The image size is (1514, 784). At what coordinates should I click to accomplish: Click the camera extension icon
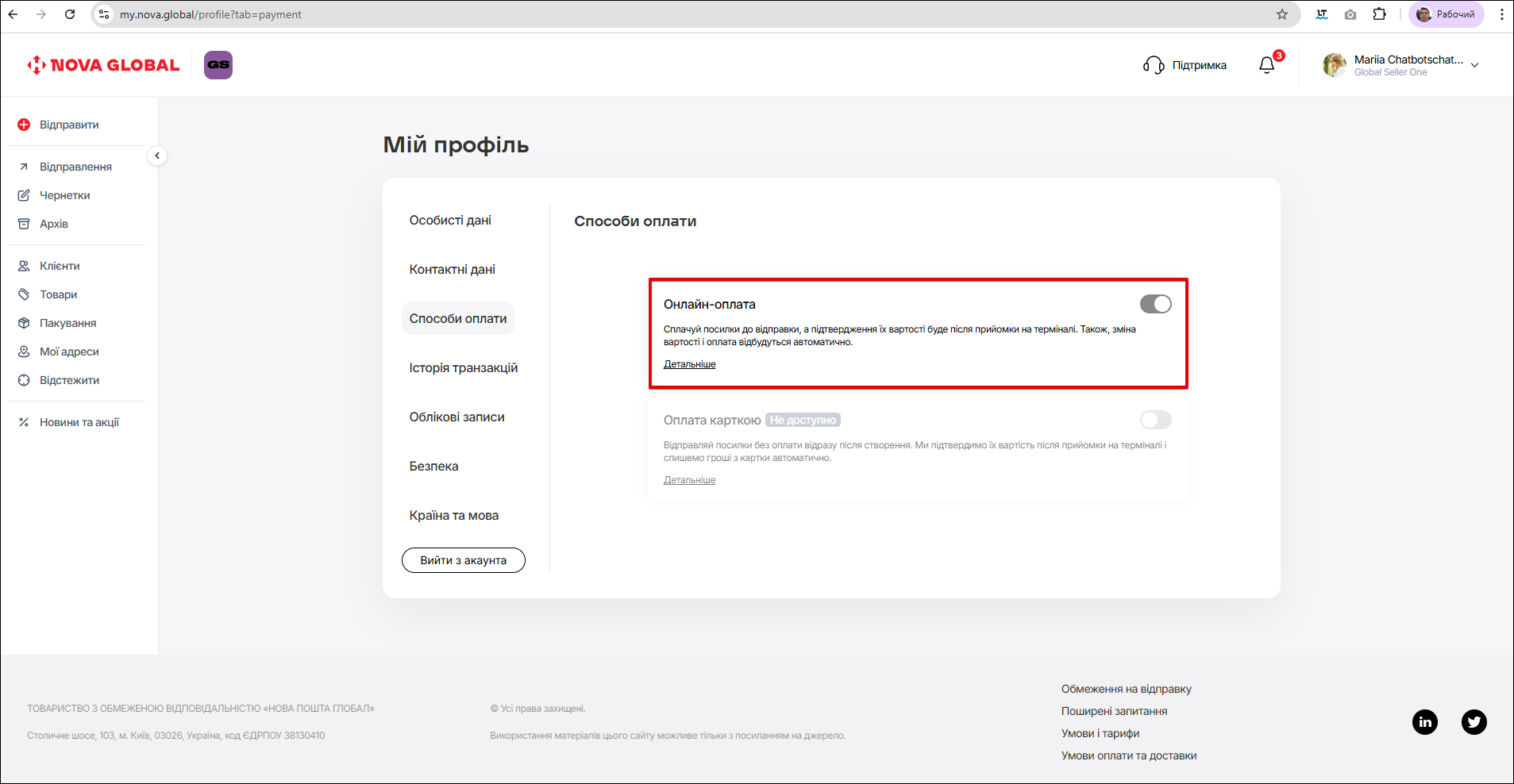coord(1350,14)
